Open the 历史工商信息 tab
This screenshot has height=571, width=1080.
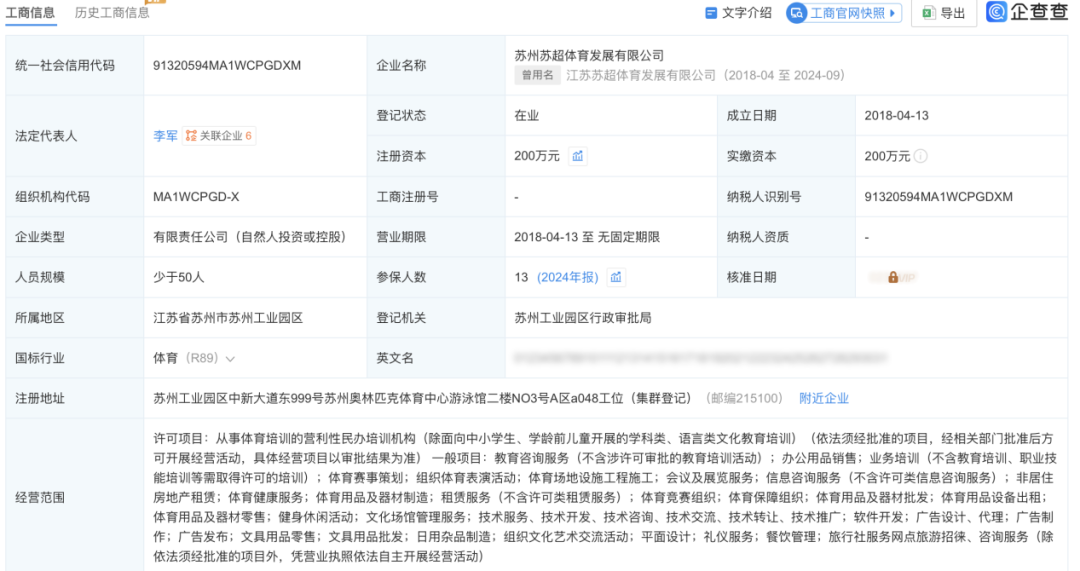(x=112, y=12)
